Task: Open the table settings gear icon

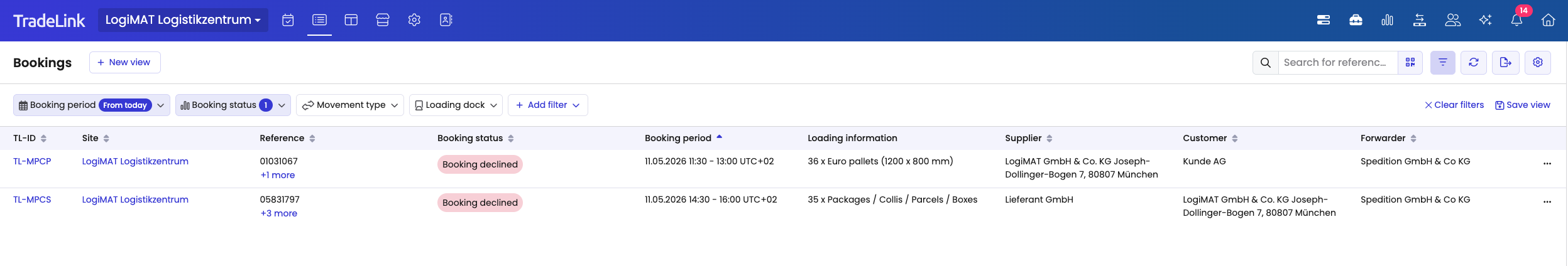Action: [1538, 63]
